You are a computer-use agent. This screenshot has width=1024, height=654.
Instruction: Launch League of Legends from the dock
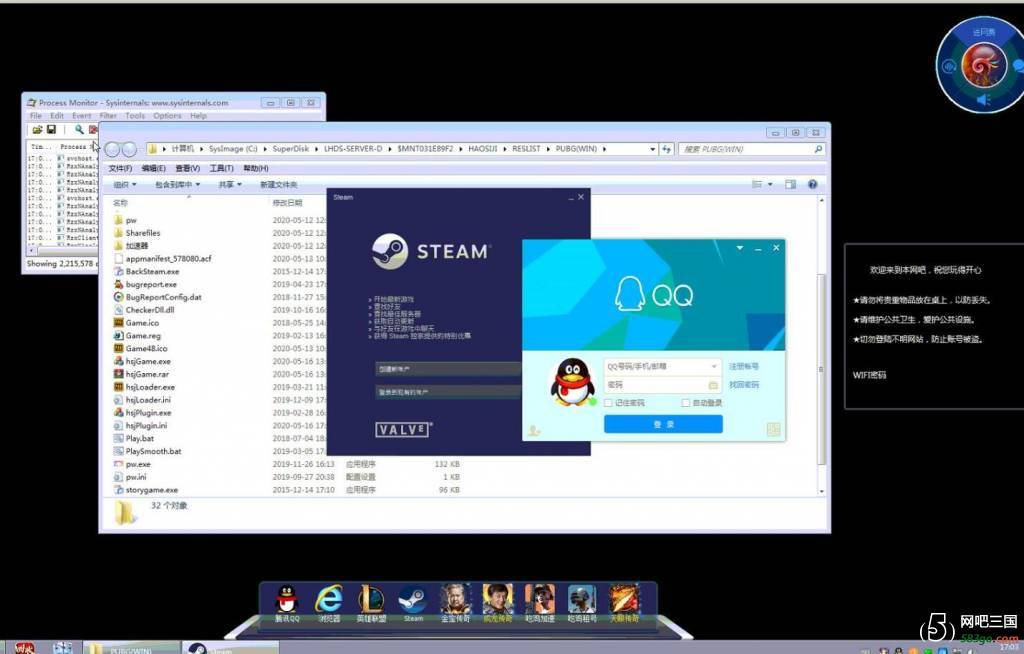[x=372, y=600]
